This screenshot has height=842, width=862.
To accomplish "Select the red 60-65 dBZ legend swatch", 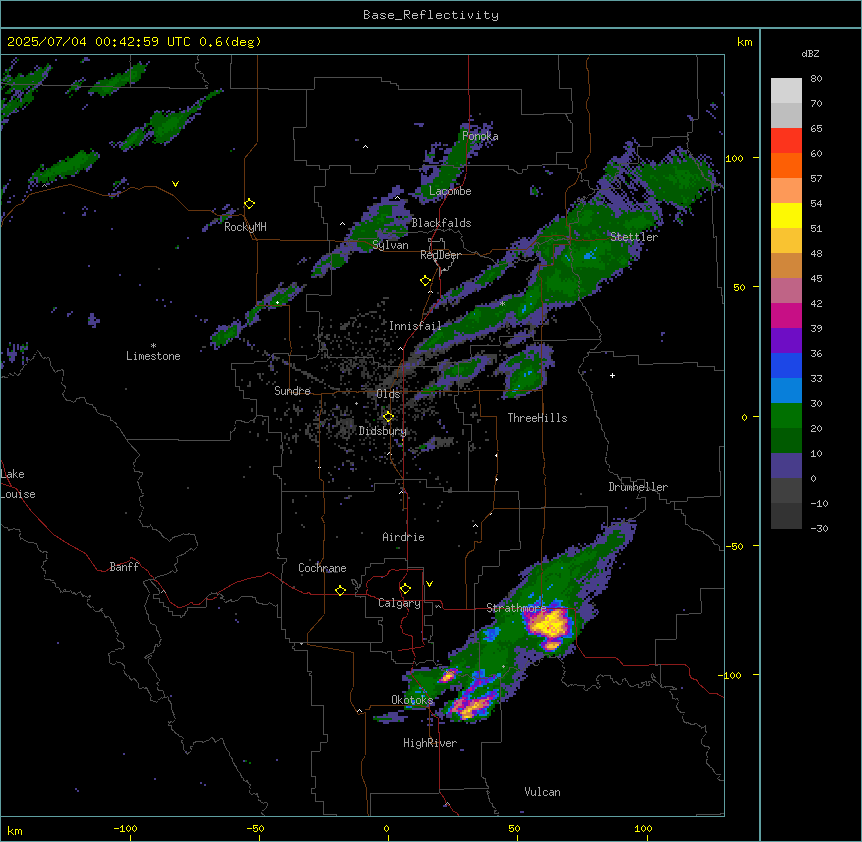I will (786, 141).
